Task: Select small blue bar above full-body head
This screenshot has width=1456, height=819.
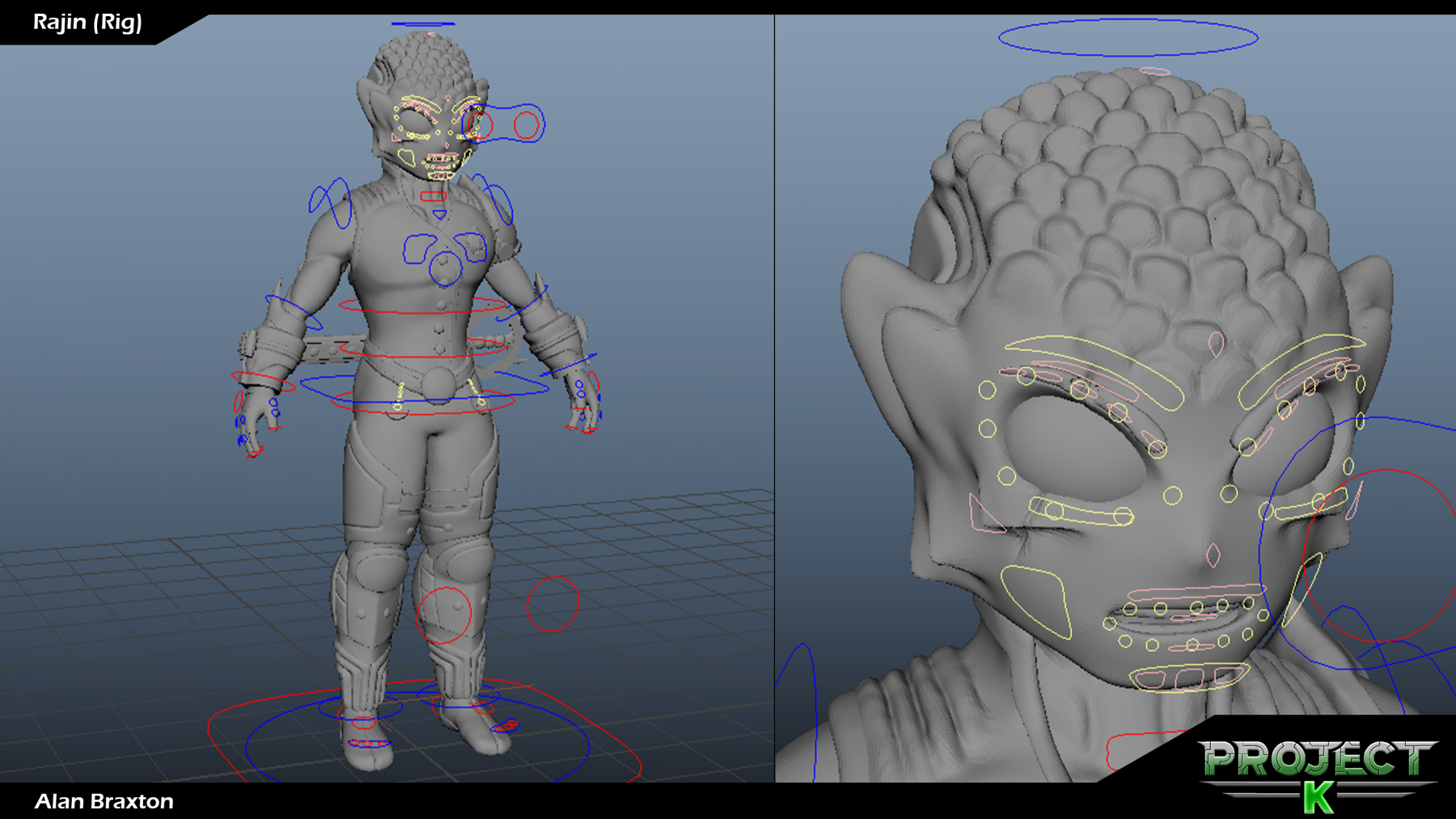Action: click(x=423, y=23)
